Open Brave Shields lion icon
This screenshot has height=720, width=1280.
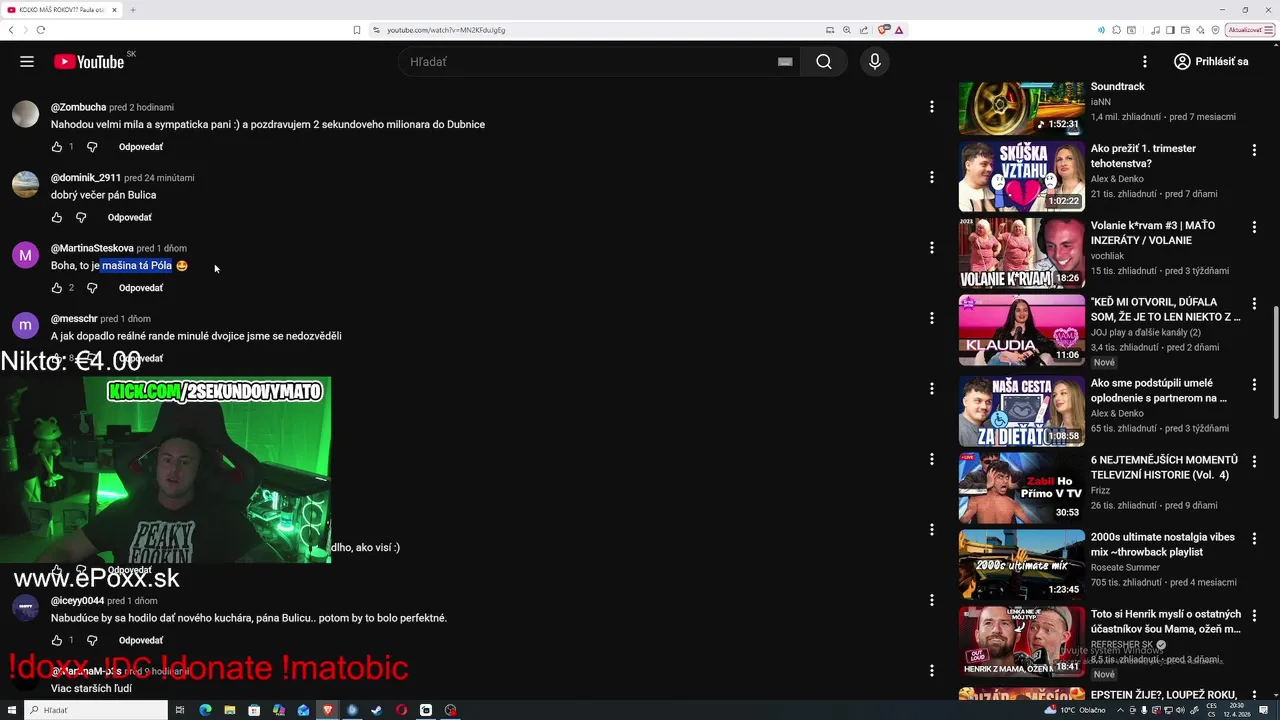point(882,30)
